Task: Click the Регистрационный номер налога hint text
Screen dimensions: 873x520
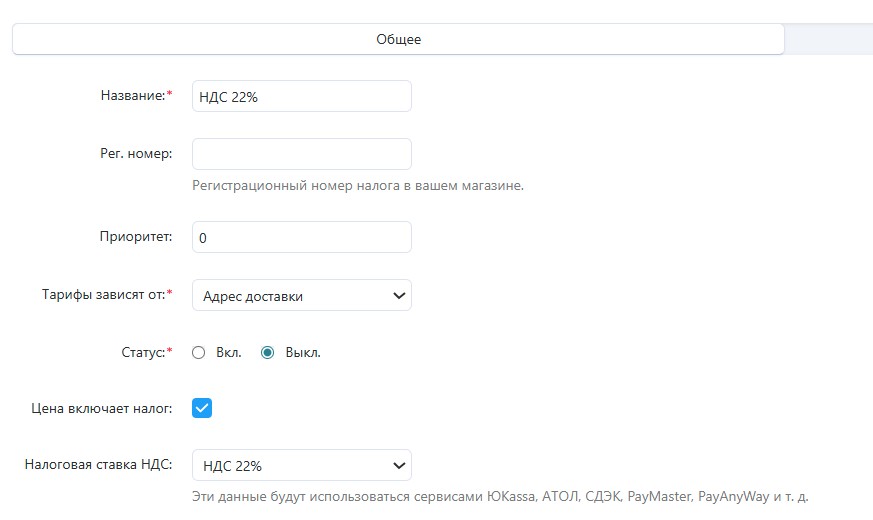Action: tap(357, 185)
